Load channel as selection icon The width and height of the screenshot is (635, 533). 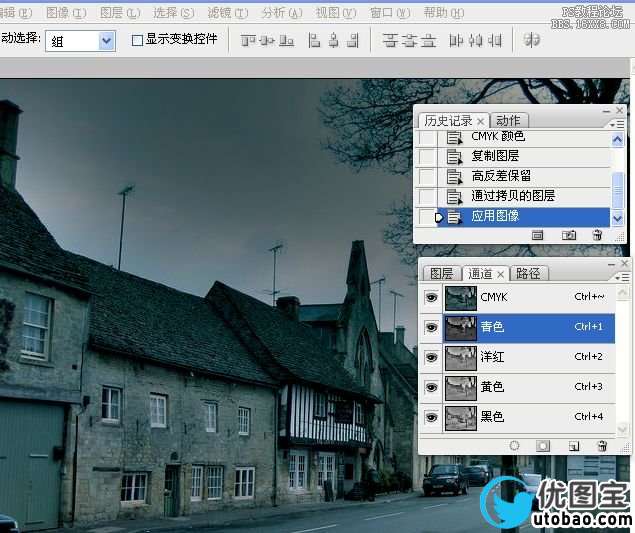click(515, 446)
